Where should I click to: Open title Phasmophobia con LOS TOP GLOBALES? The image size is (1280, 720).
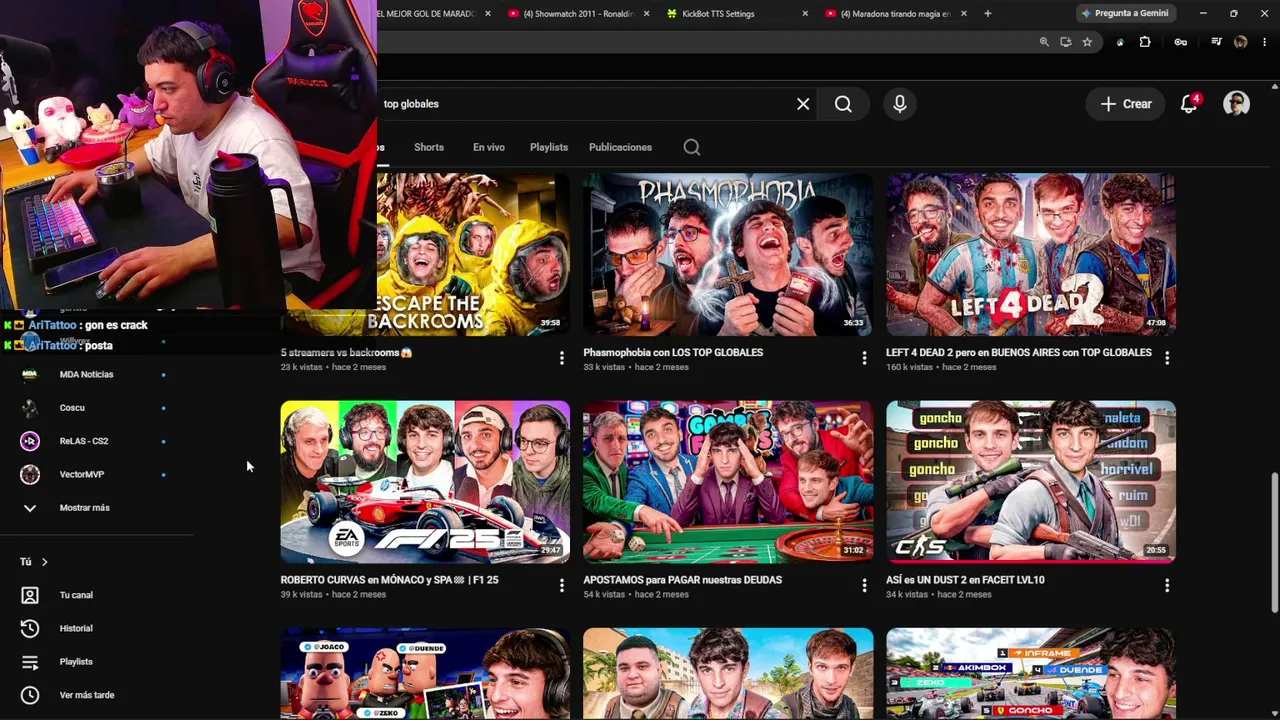click(673, 352)
